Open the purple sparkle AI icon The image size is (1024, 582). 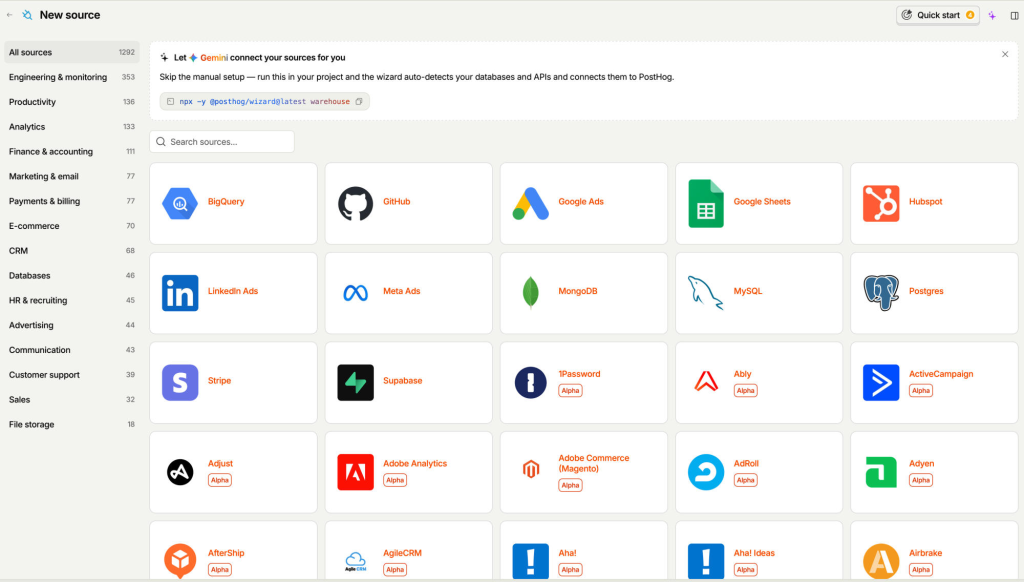point(992,15)
